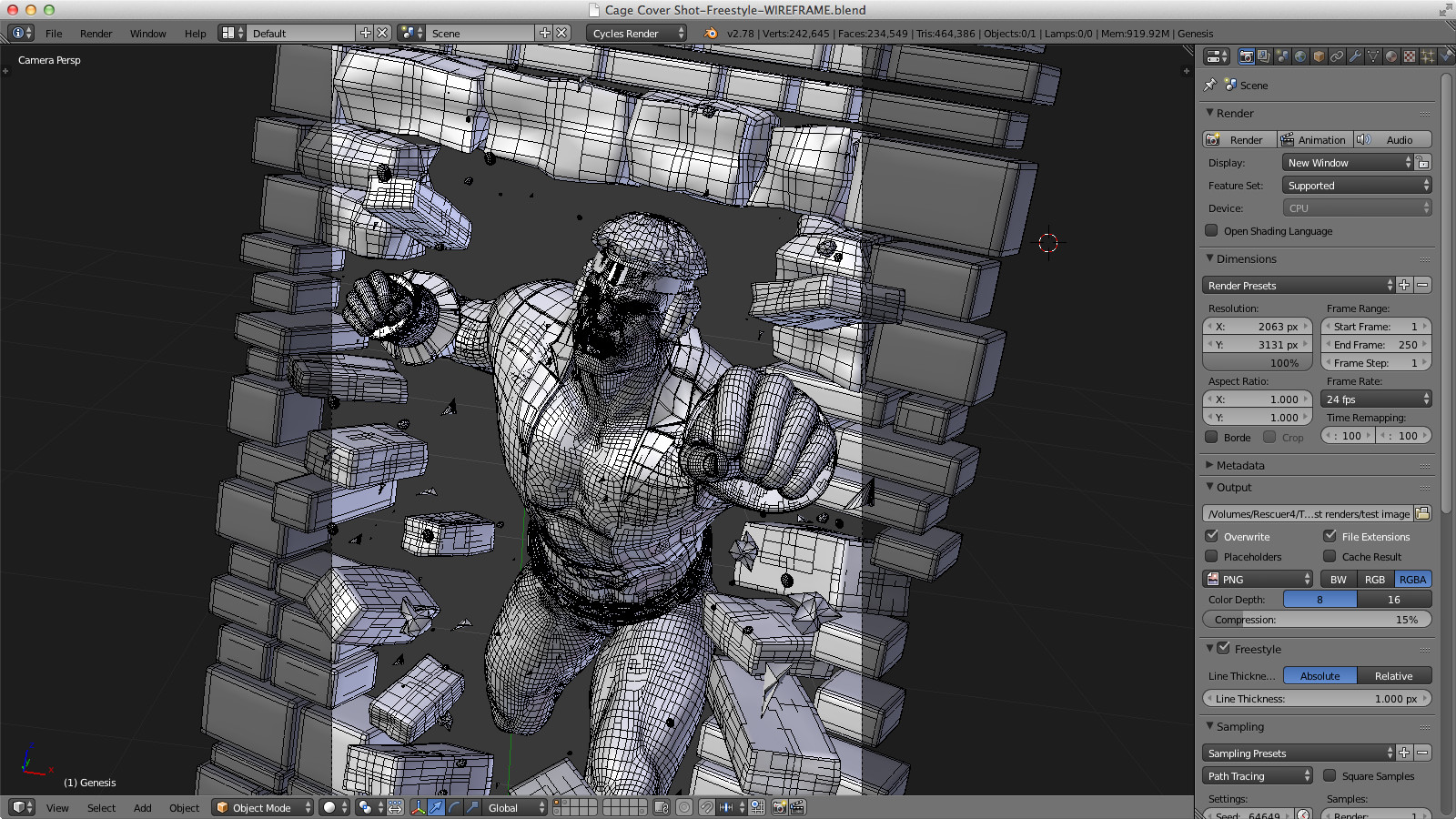Toggle the Freestyle panel checkbox

pyautogui.click(x=1223, y=648)
